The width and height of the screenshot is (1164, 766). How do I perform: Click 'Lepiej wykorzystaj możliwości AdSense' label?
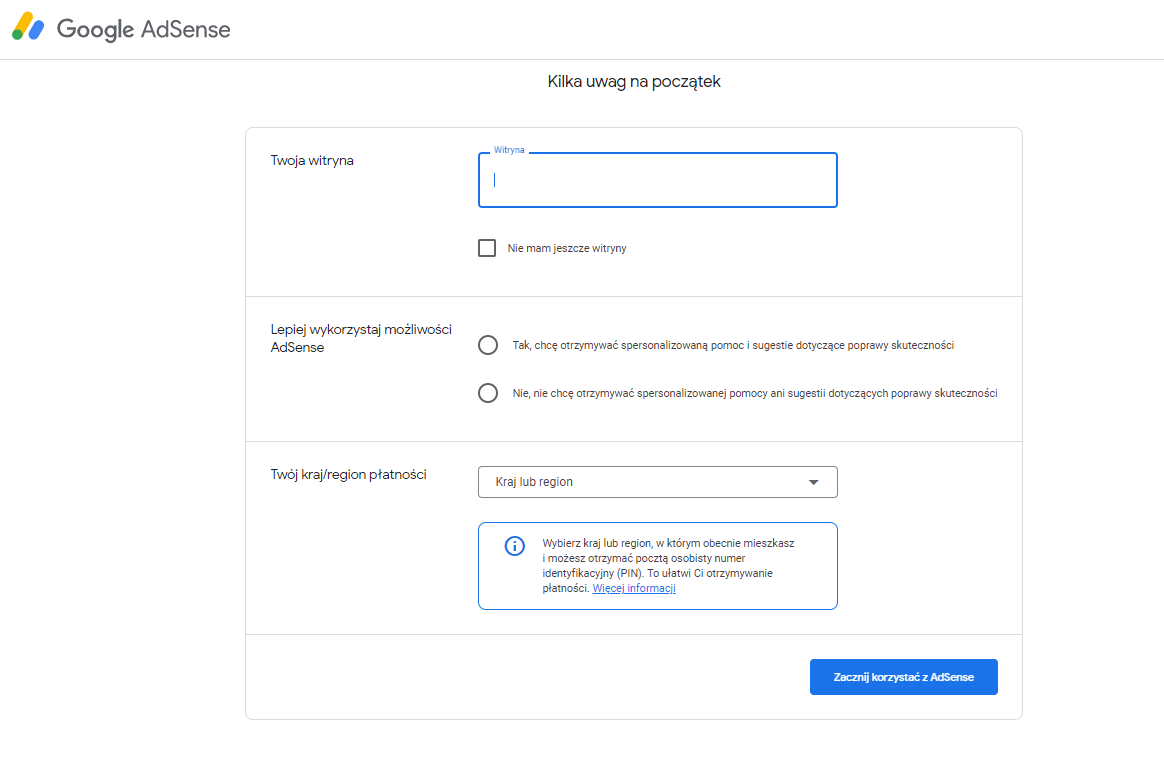click(361, 338)
